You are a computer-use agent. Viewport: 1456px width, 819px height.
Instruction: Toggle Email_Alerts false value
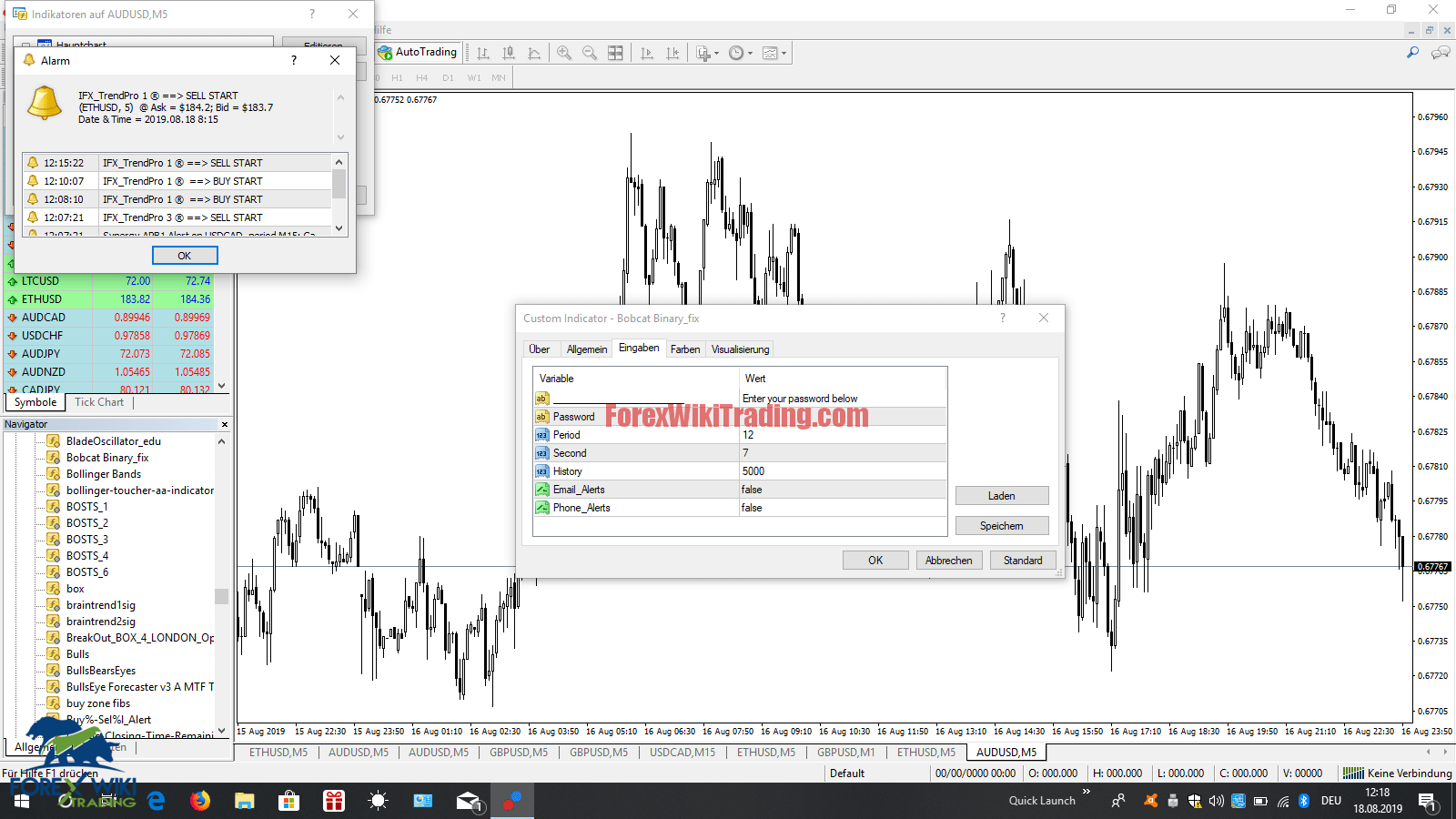(843, 490)
